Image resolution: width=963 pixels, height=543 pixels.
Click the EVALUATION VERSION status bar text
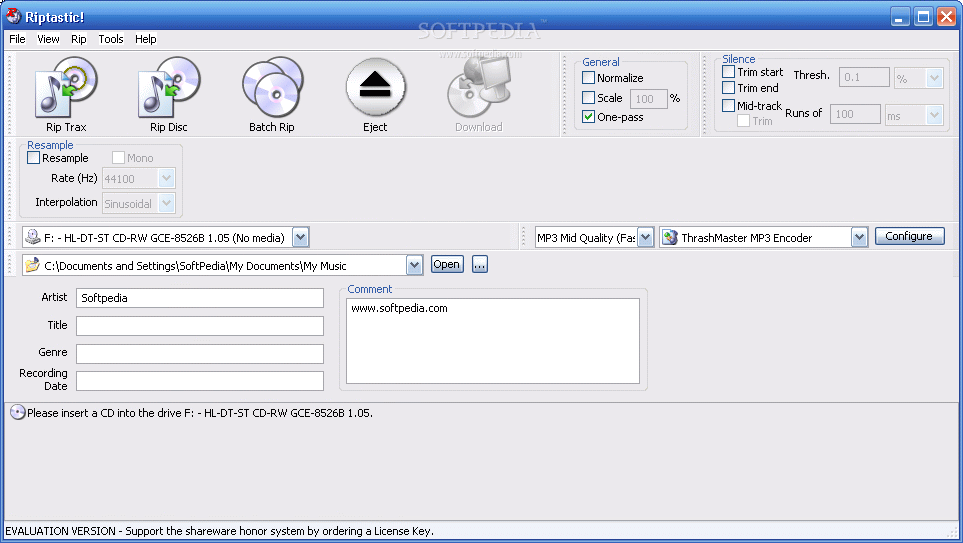[x=219, y=531]
